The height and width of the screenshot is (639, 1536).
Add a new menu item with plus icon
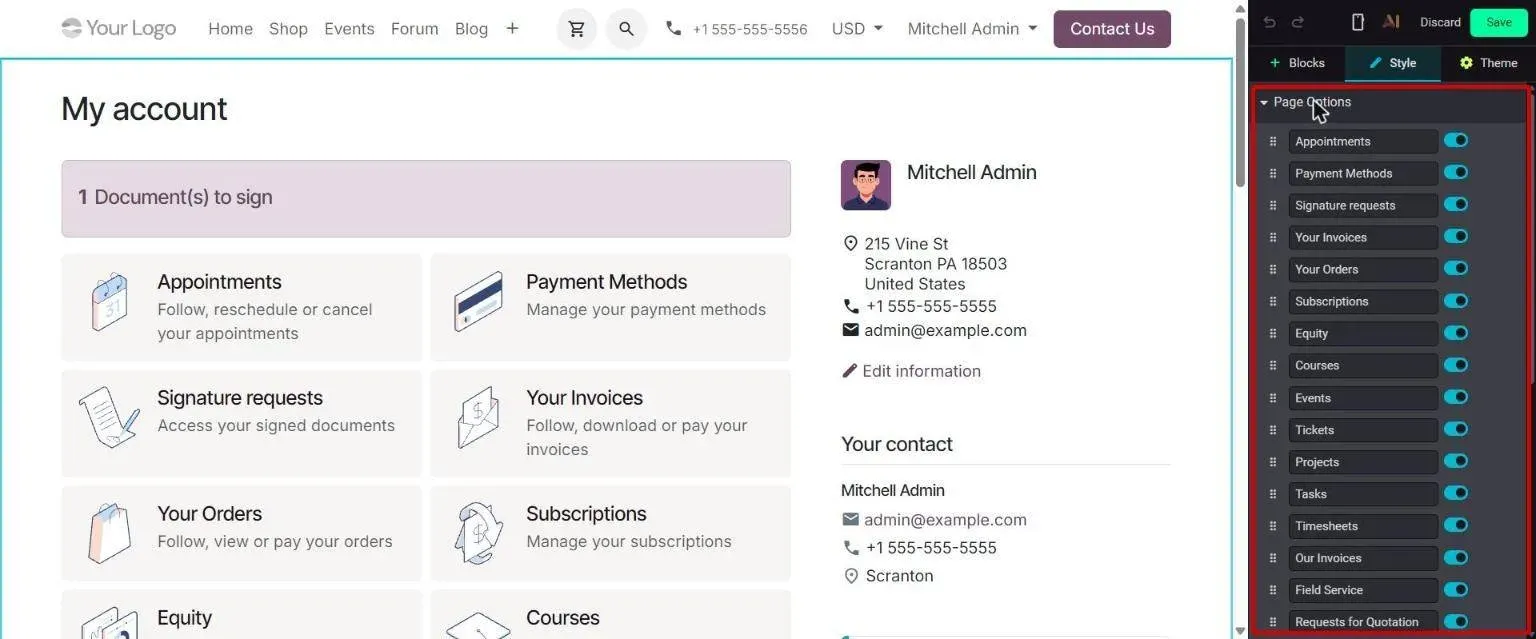point(512,28)
